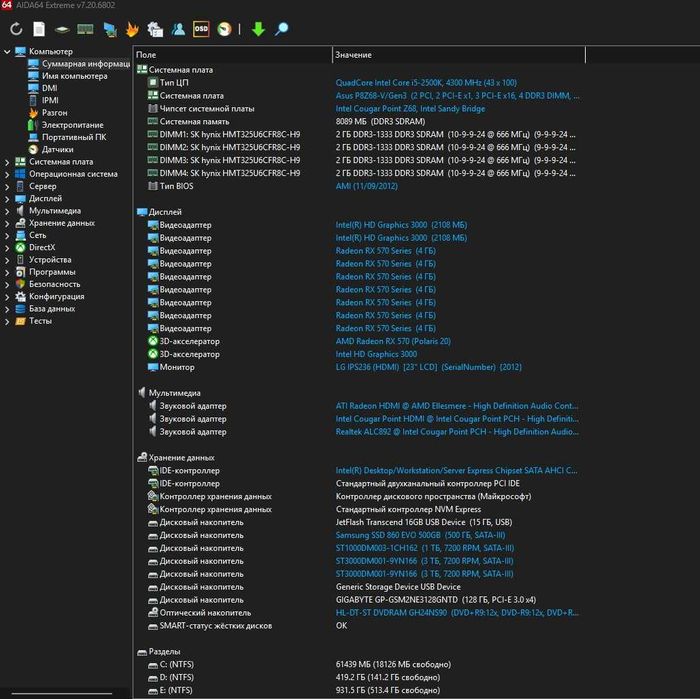
Task: Select JetFlash Transcend 16GB USB Device value
Action: pyautogui.click(x=423, y=522)
